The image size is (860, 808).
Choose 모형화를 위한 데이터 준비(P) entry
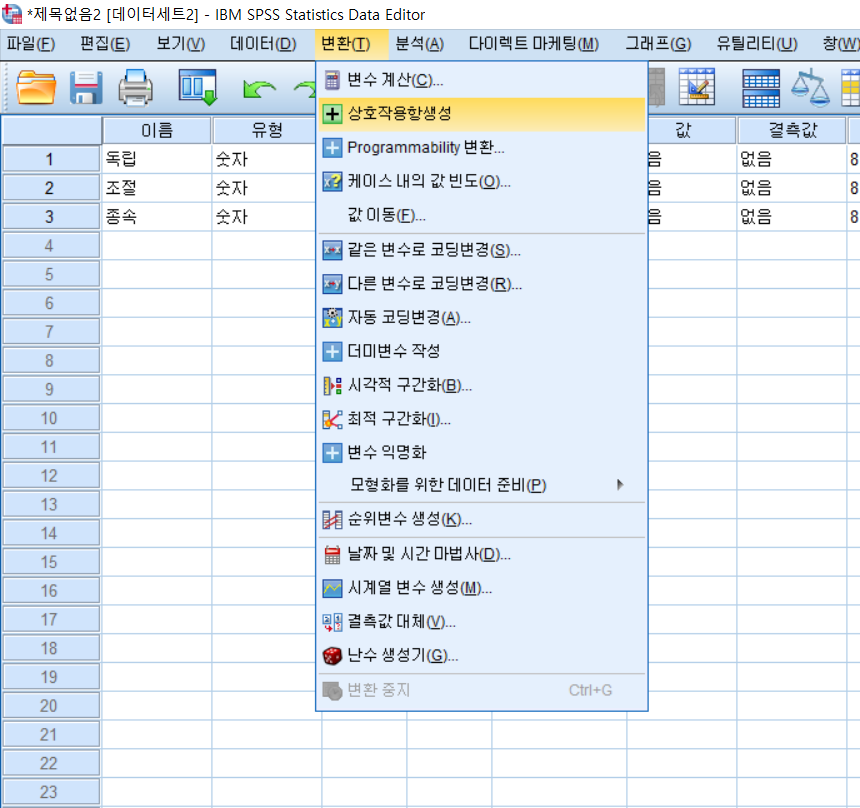click(482, 485)
